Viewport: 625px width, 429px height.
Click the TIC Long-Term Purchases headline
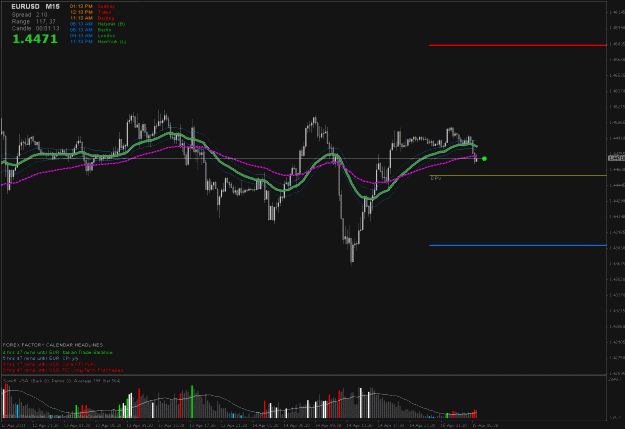click(63, 370)
